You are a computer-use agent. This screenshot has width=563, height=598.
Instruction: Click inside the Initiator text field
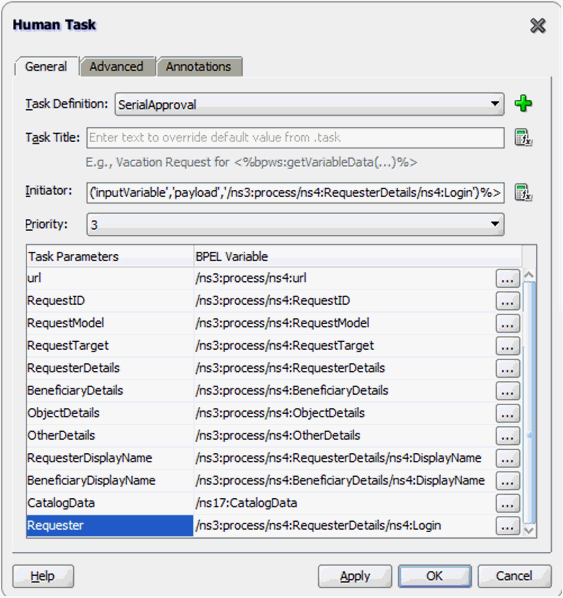[295, 193]
